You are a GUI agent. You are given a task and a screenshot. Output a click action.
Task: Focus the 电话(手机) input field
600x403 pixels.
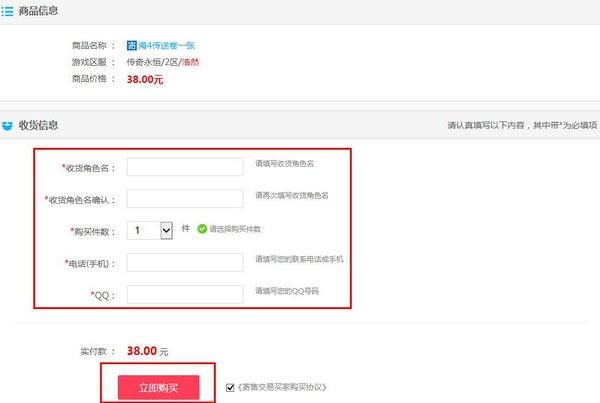pyautogui.click(x=185, y=263)
